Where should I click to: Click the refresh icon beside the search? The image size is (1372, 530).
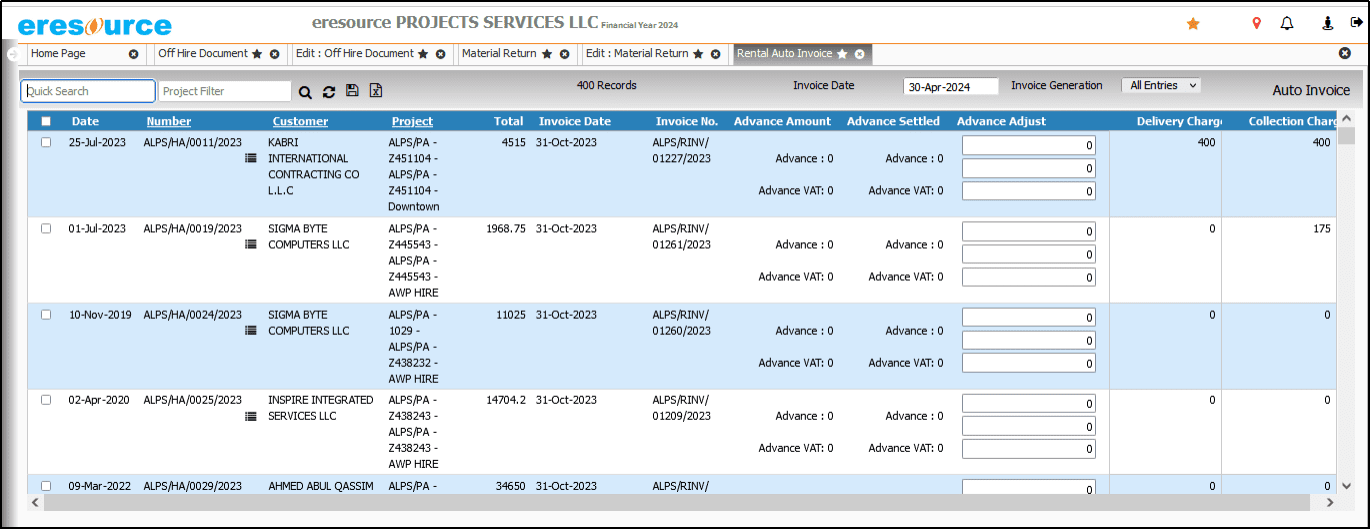coord(329,92)
